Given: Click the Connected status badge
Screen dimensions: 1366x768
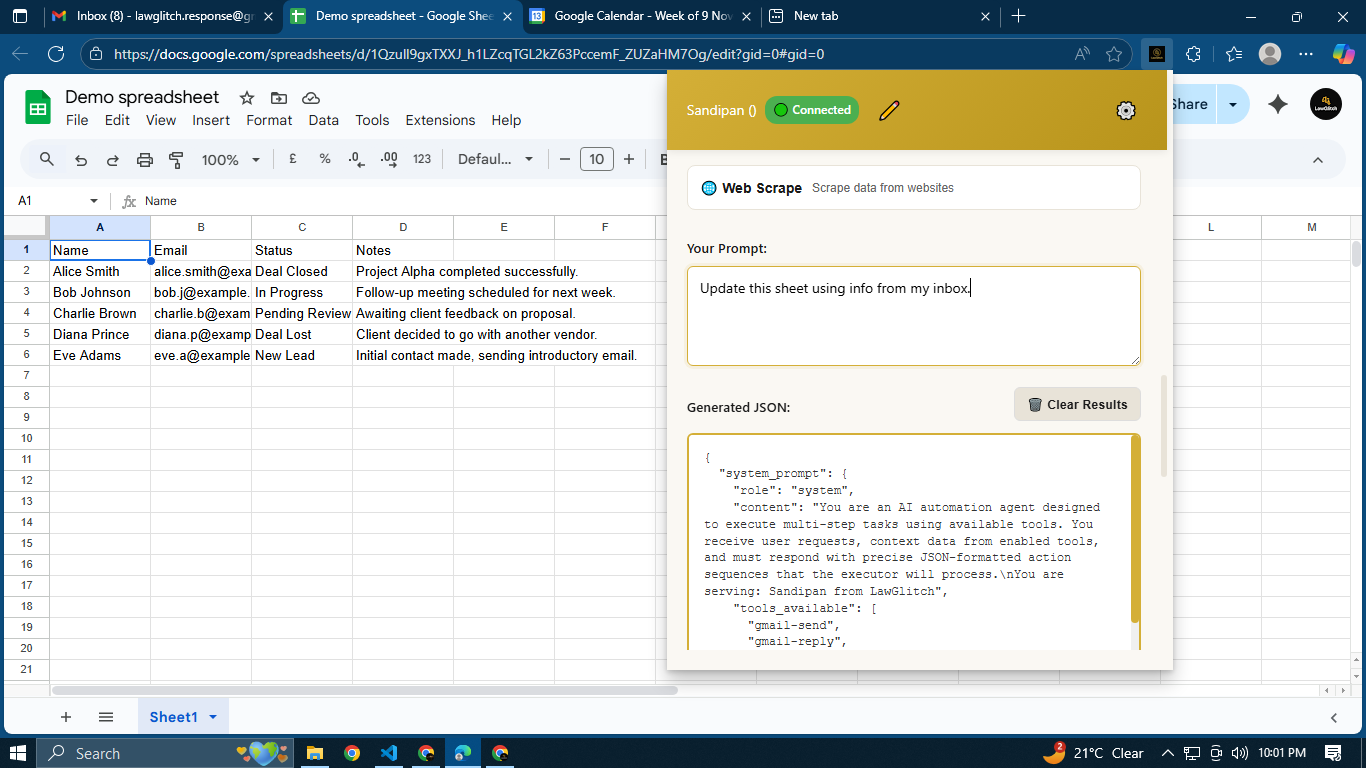Looking at the screenshot, I should (x=811, y=110).
